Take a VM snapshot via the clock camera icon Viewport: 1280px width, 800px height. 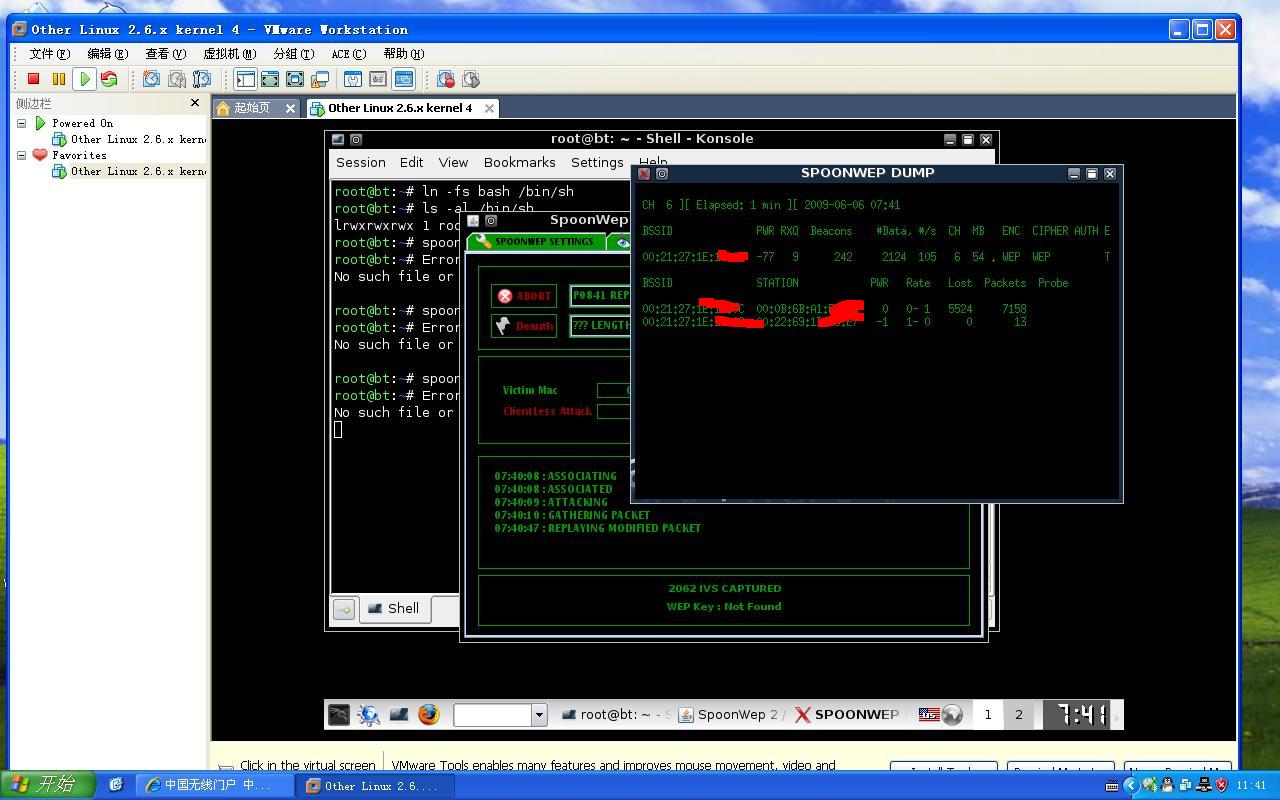coord(151,79)
